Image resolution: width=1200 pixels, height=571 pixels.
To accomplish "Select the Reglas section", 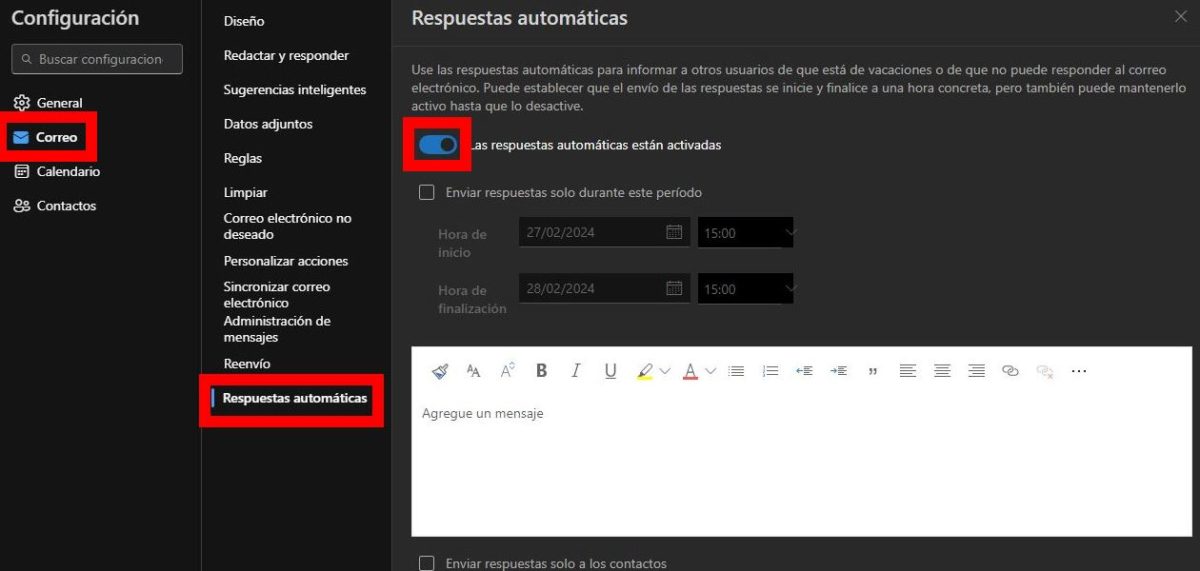I will click(243, 158).
